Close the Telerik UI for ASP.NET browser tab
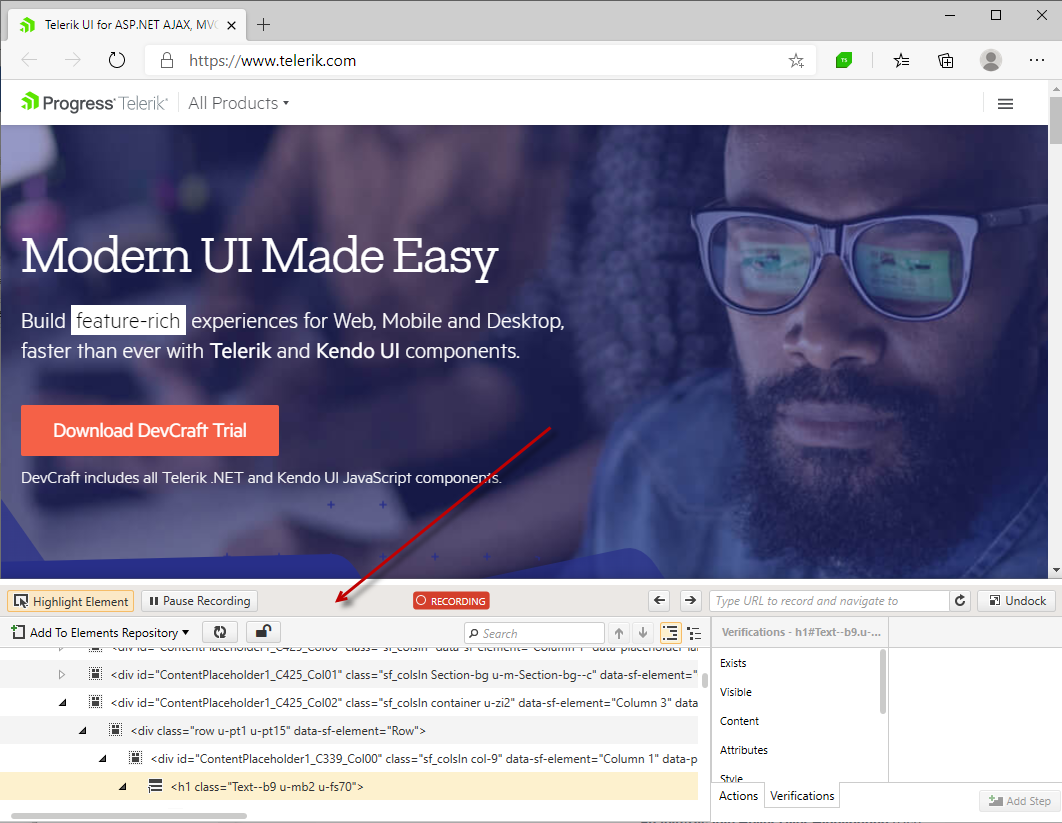 pyautogui.click(x=231, y=26)
